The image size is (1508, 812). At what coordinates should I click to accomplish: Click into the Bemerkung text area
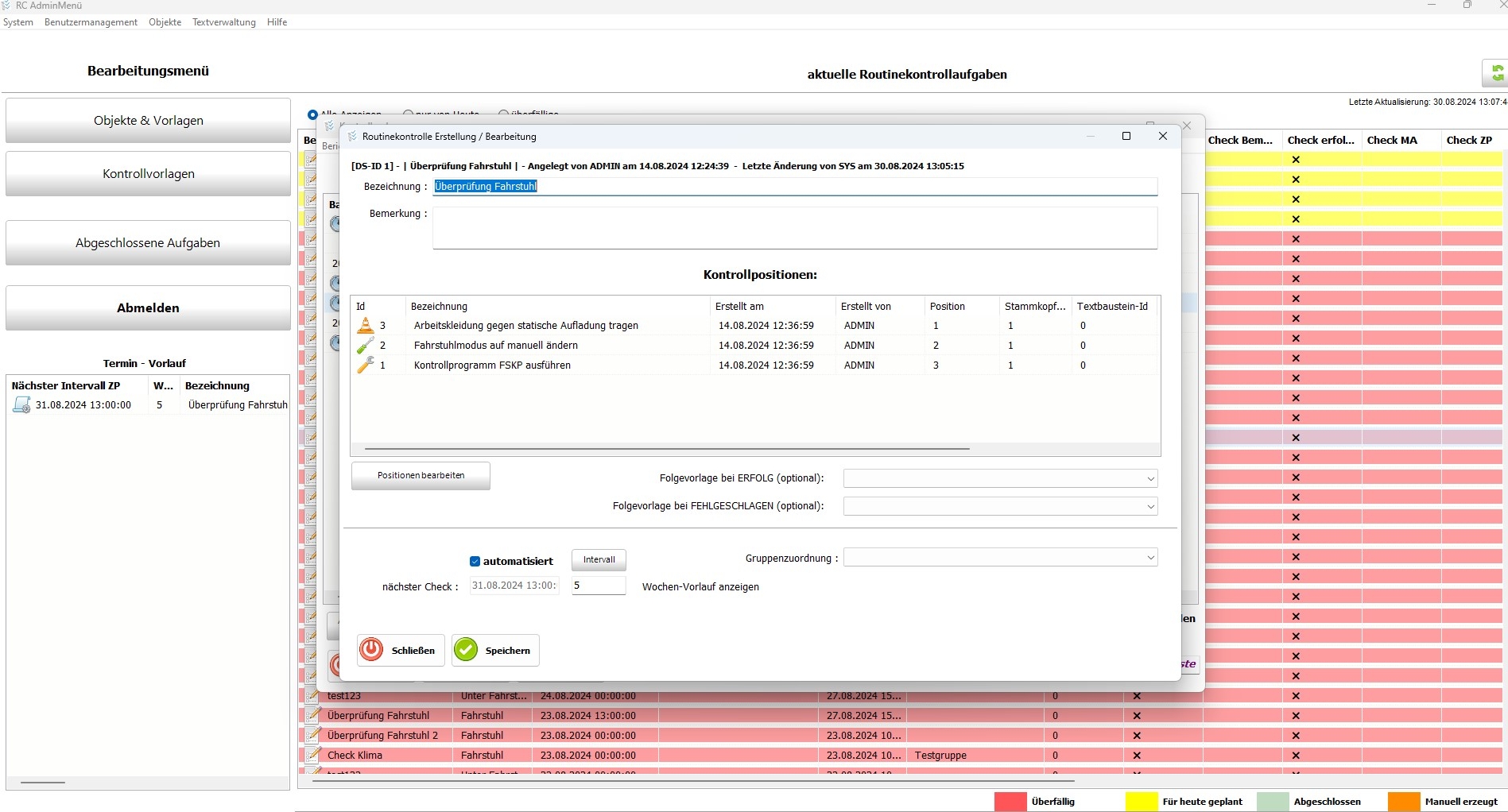click(x=795, y=229)
